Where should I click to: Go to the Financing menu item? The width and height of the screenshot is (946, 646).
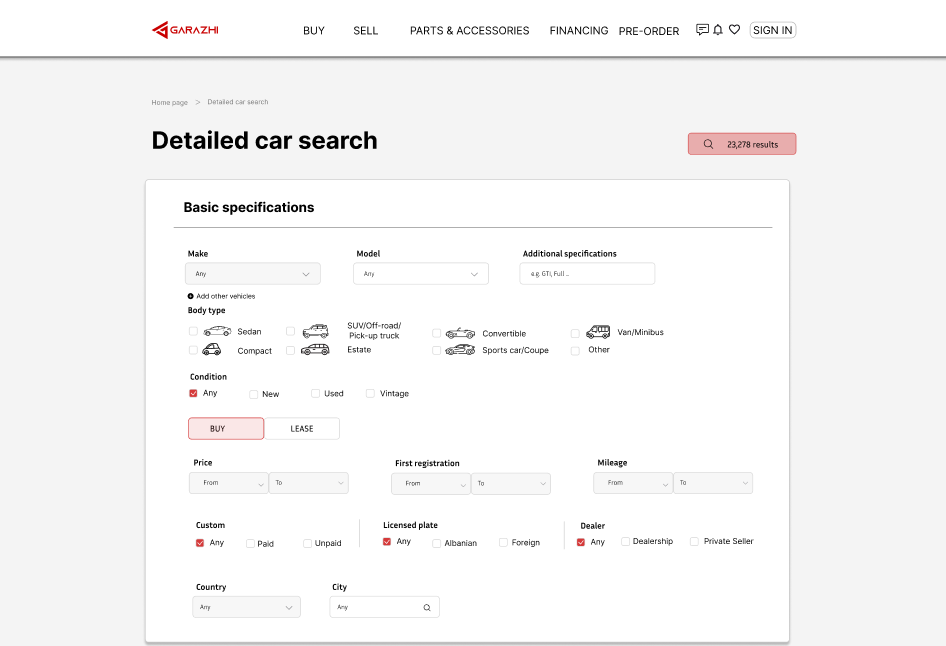coord(578,31)
